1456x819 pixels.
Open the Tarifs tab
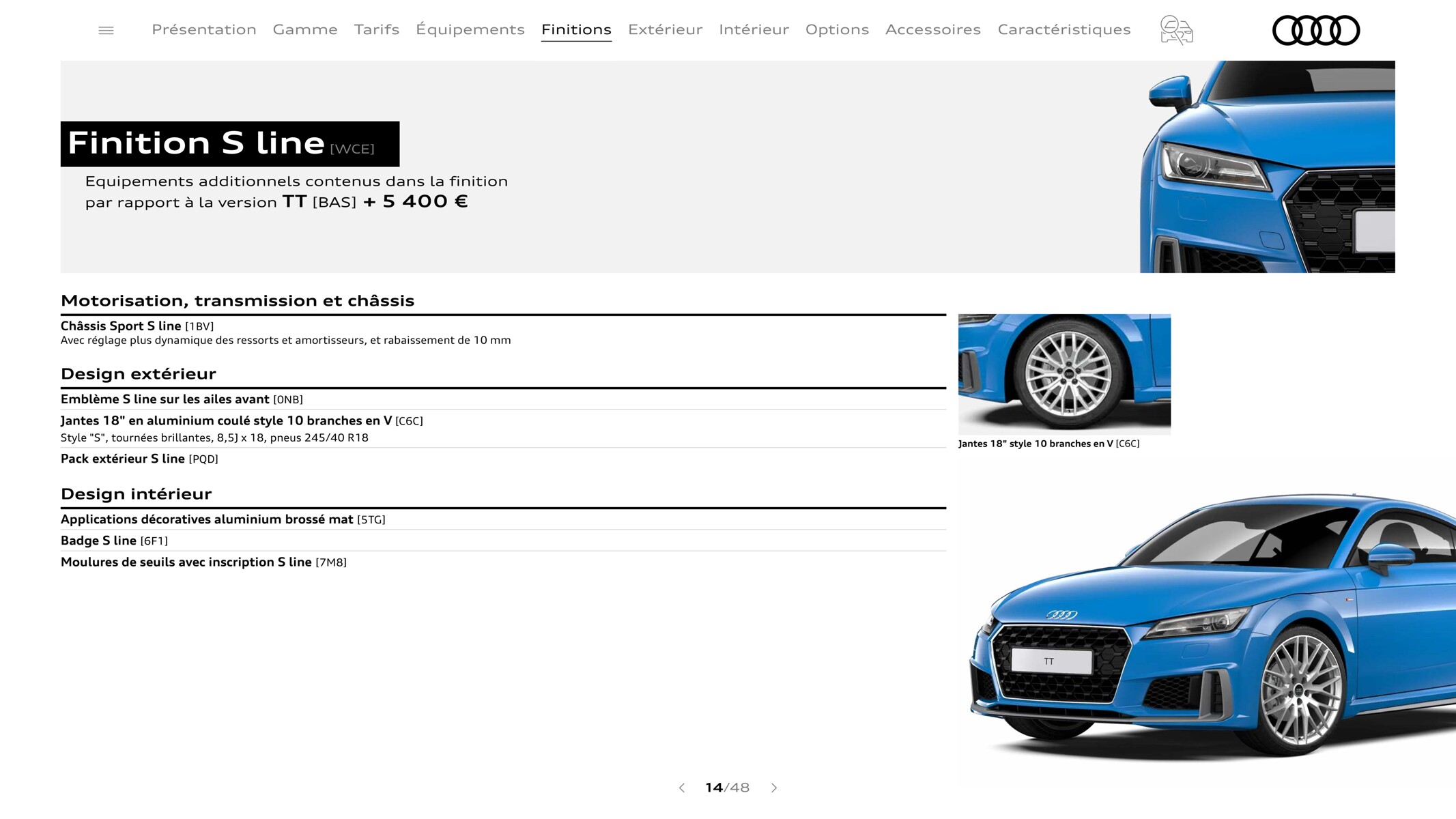pyautogui.click(x=377, y=29)
